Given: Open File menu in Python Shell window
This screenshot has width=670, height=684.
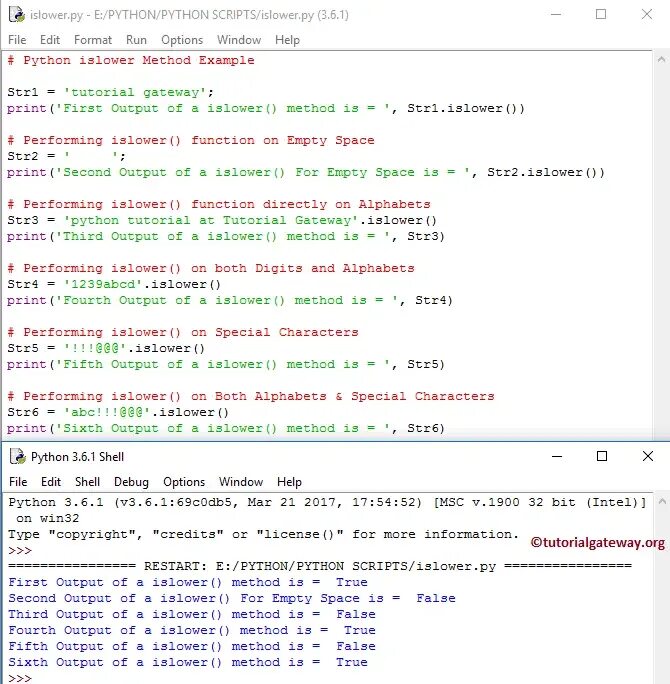Looking at the screenshot, I should [18, 482].
